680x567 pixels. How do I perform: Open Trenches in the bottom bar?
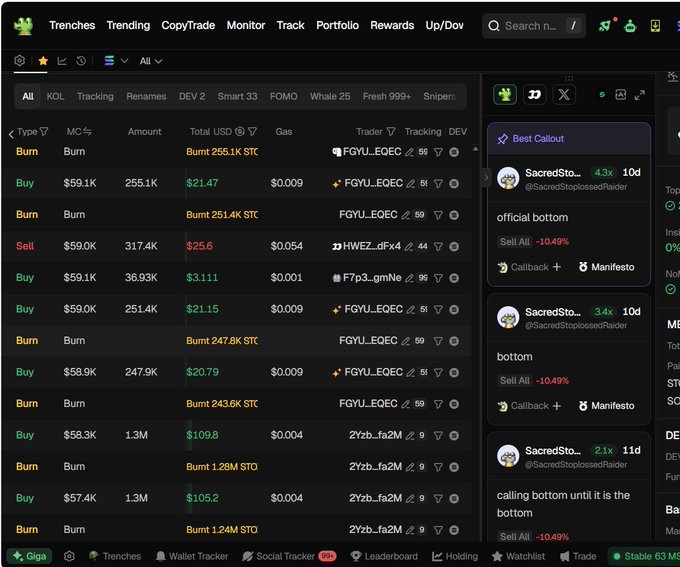click(x=115, y=556)
